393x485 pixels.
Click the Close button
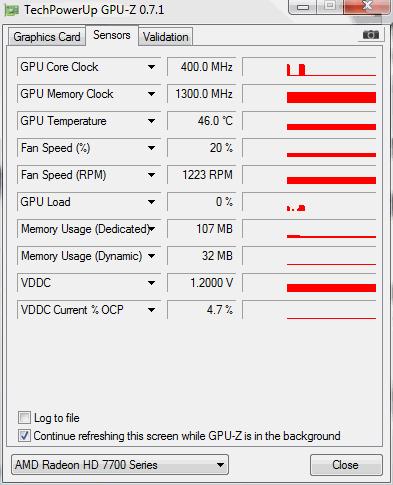pyautogui.click(x=346, y=465)
